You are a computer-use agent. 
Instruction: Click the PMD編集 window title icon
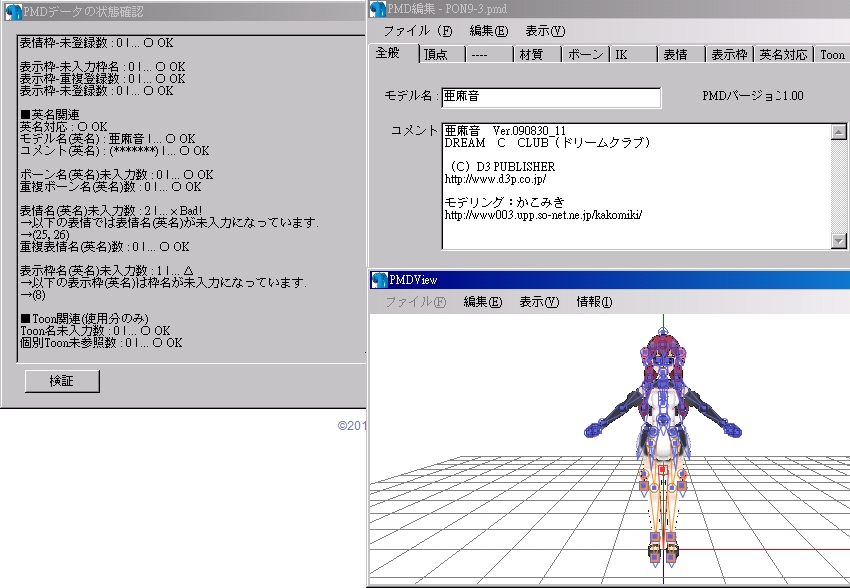pyautogui.click(x=378, y=9)
